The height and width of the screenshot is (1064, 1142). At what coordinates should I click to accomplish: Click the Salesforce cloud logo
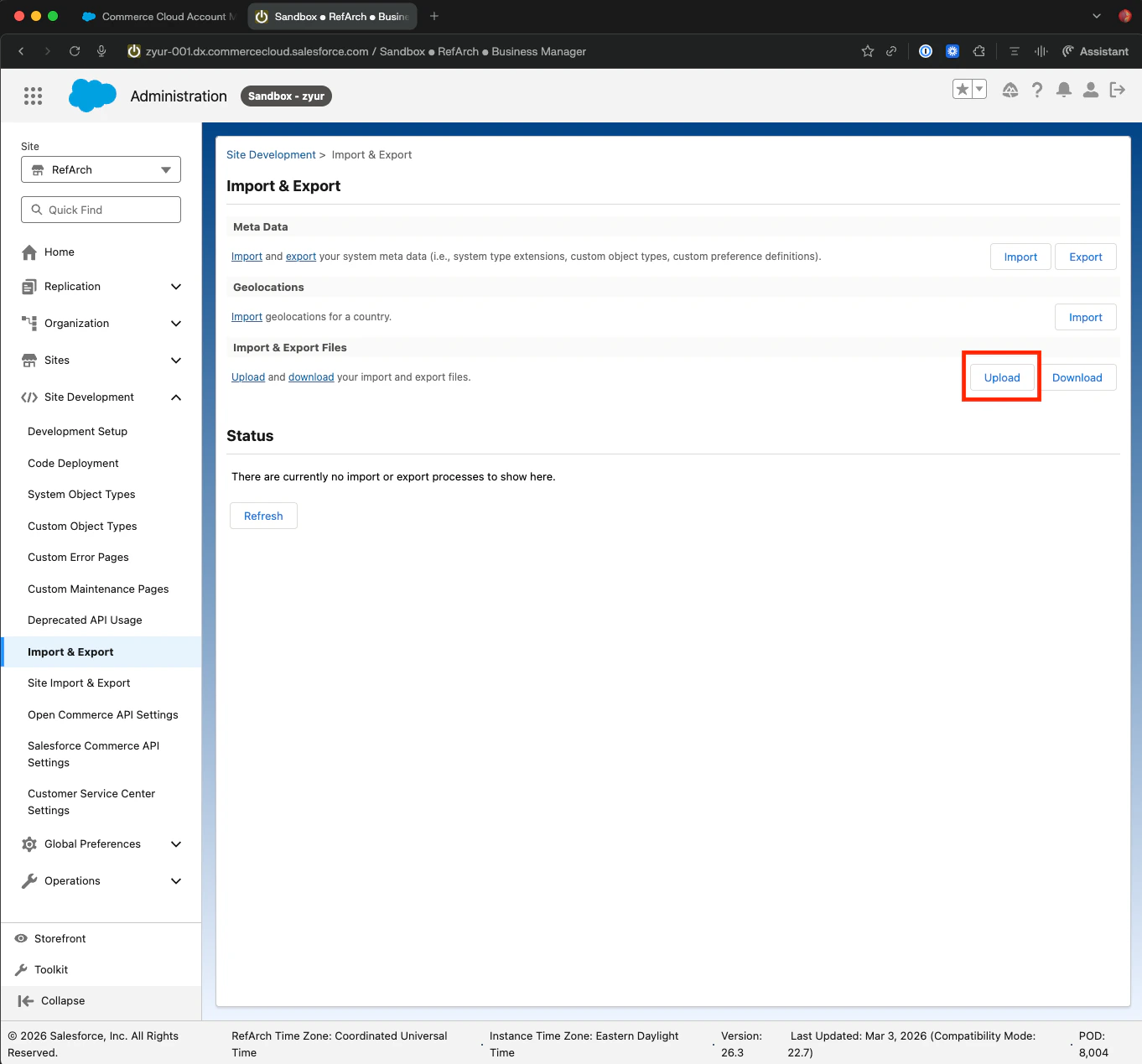(x=92, y=96)
